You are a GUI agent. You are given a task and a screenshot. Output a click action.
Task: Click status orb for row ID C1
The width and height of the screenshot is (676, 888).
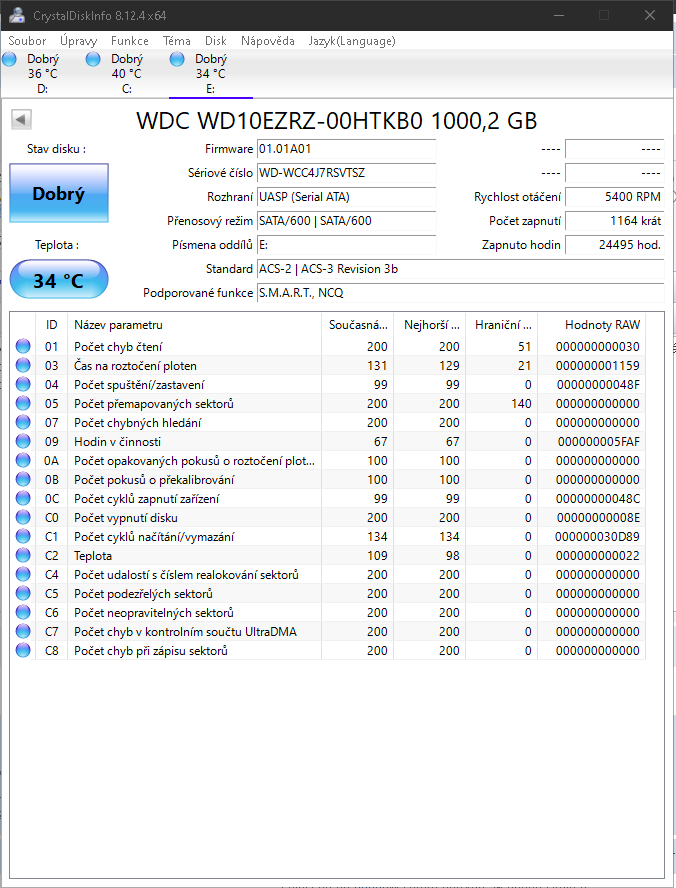pos(23,536)
